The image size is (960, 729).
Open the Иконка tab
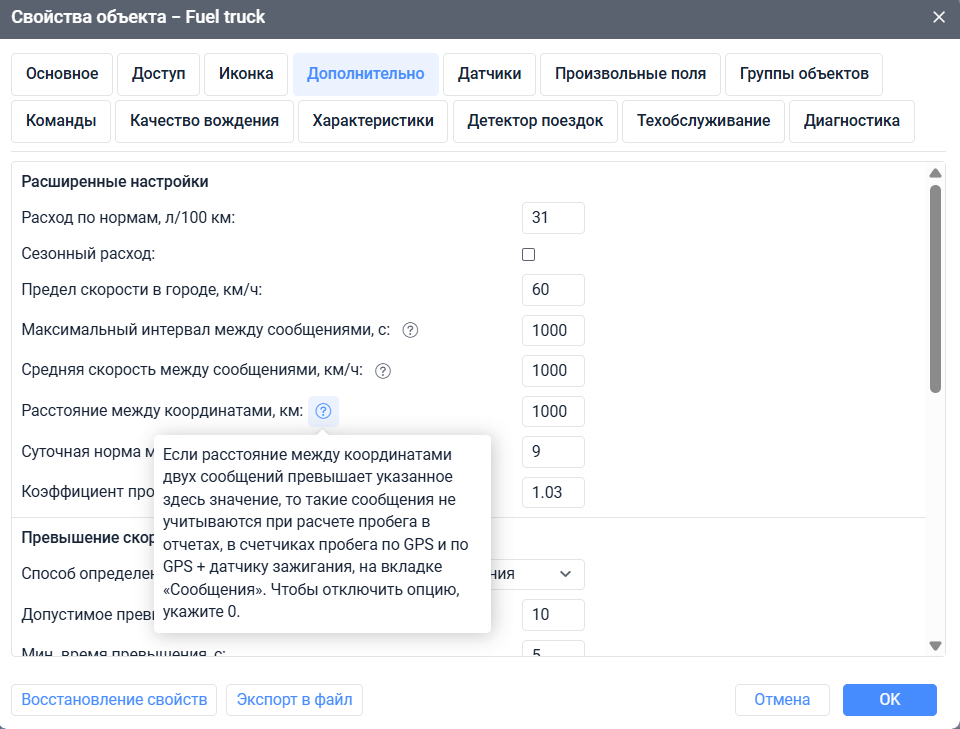pyautogui.click(x=246, y=74)
